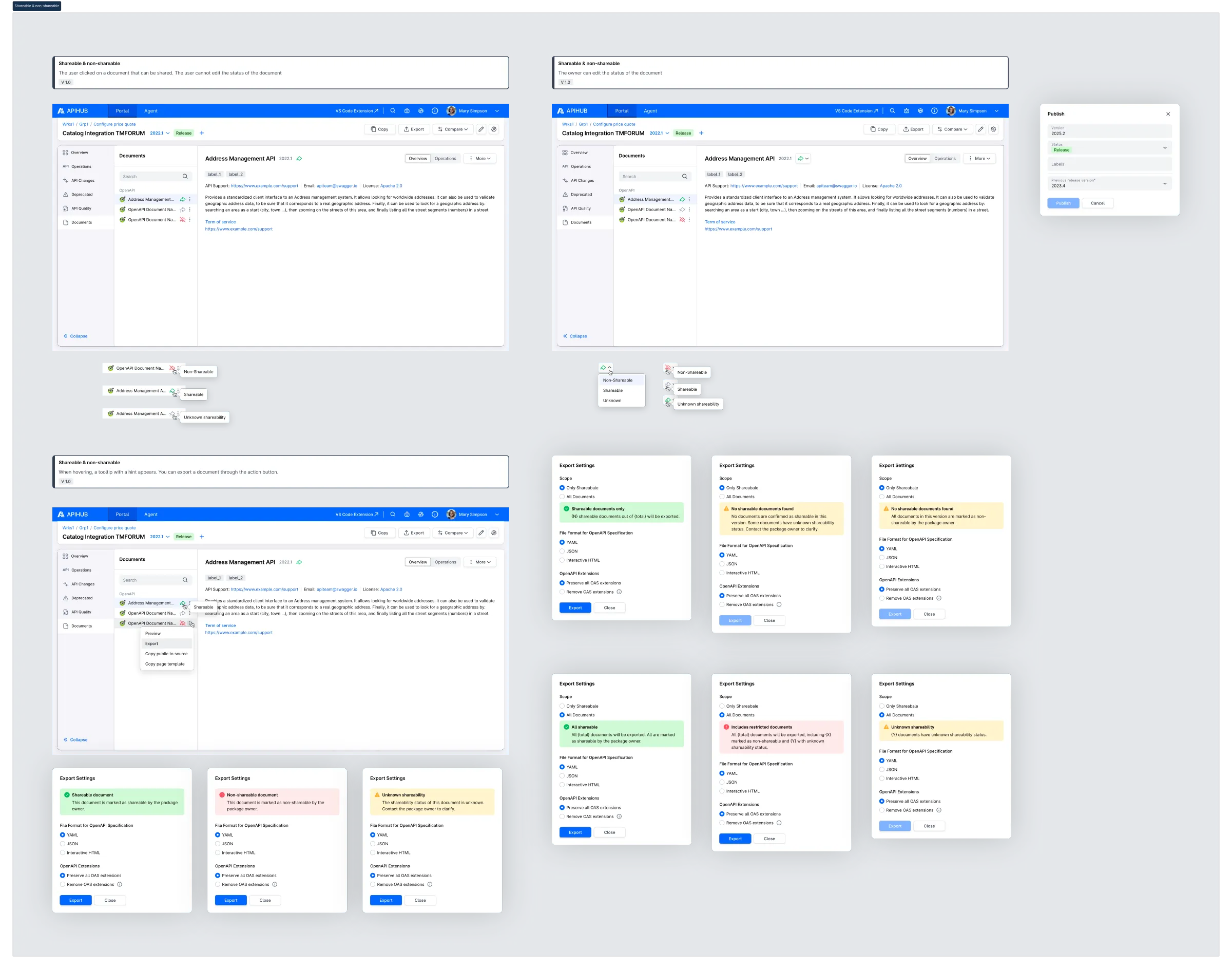Click info icon in 'Non-shareable document' export dialog
The height and width of the screenshot is (969, 1232).
[275, 884]
